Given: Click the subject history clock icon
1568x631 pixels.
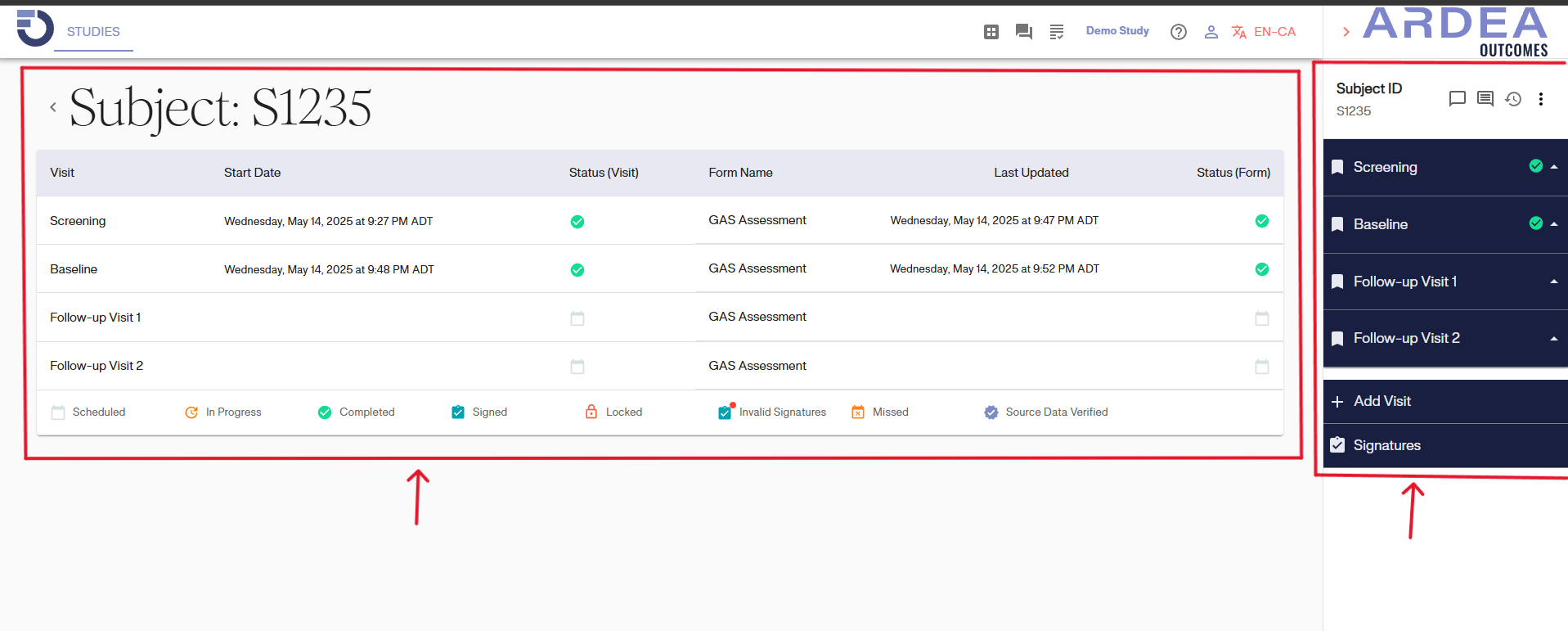Looking at the screenshot, I should point(1513,99).
